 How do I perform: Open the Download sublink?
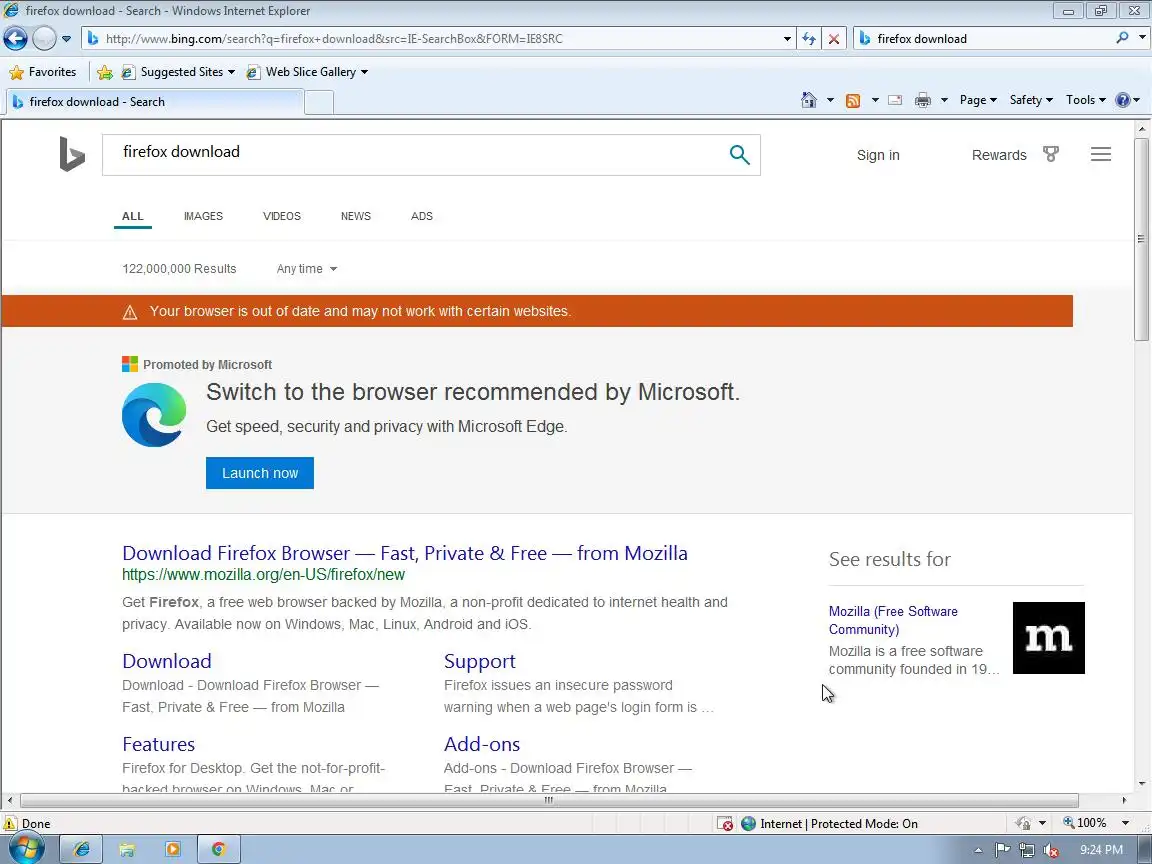[x=167, y=661]
